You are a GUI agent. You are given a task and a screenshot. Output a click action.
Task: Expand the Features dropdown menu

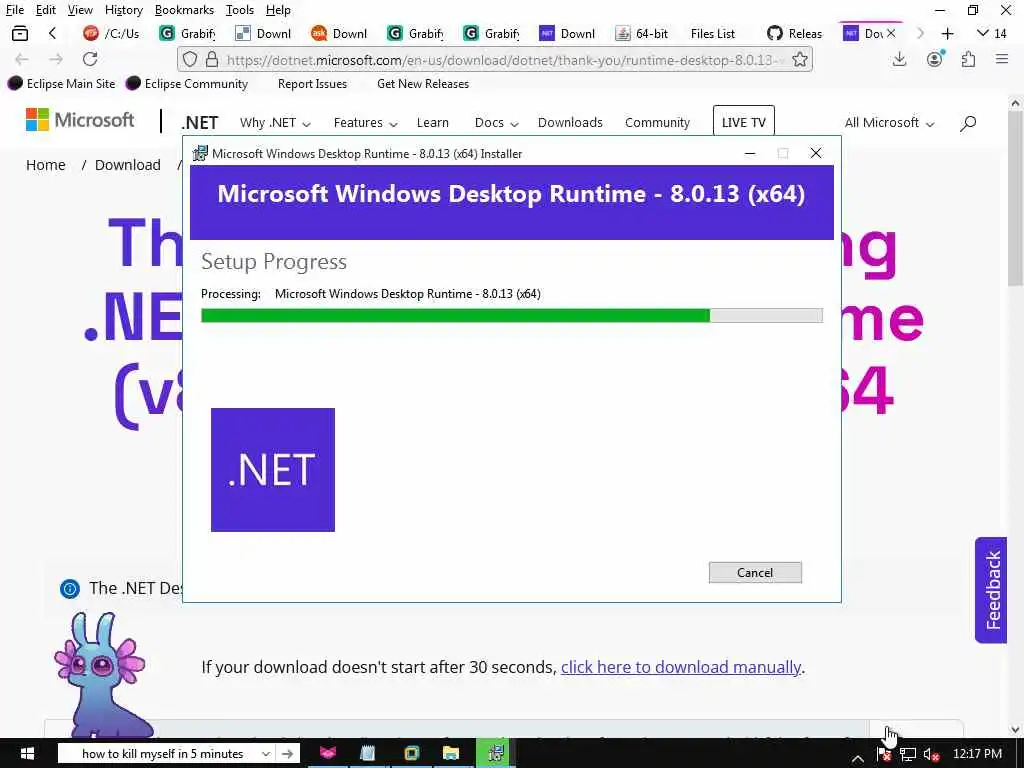(365, 123)
